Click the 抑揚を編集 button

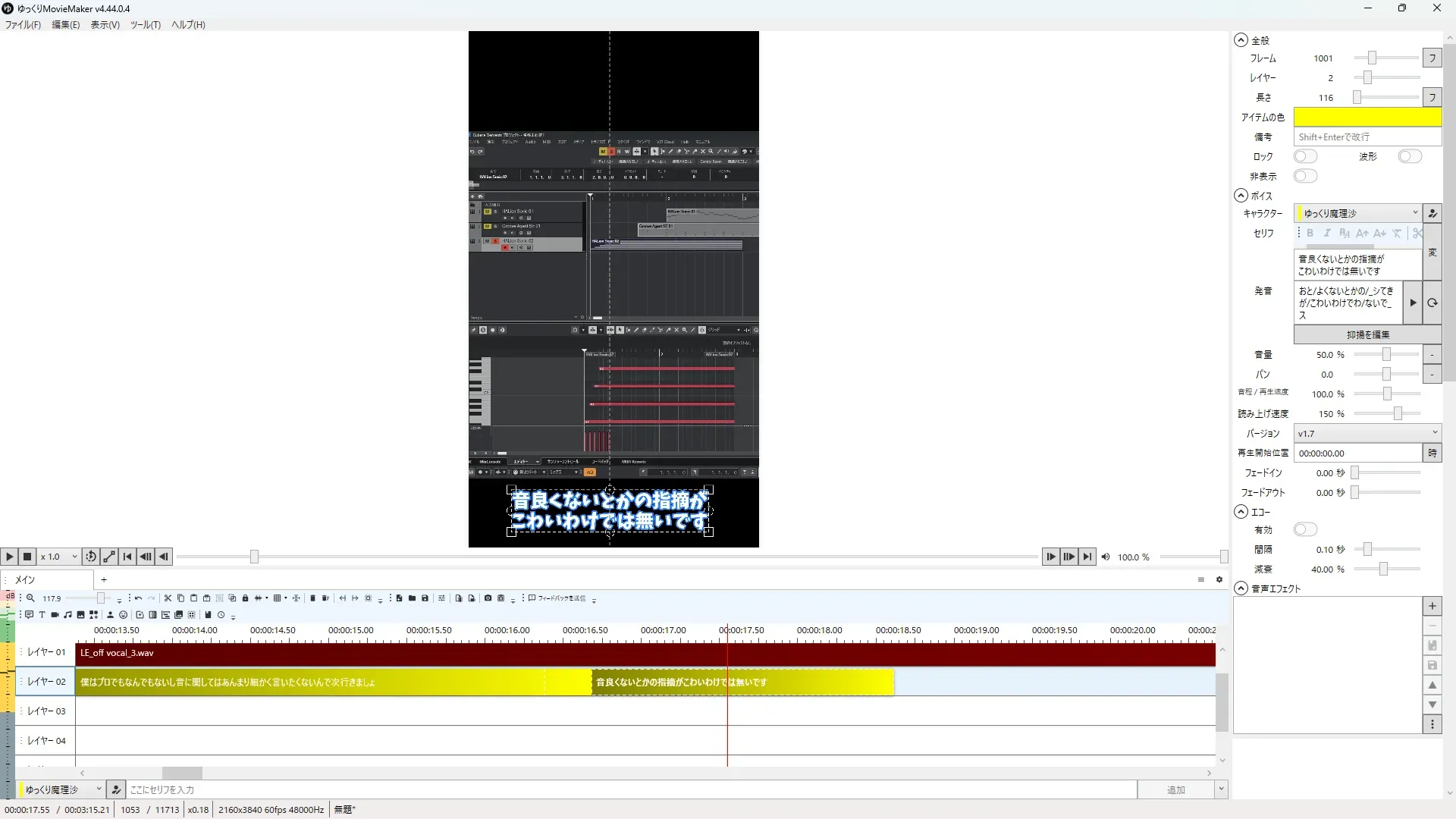pyautogui.click(x=1367, y=334)
